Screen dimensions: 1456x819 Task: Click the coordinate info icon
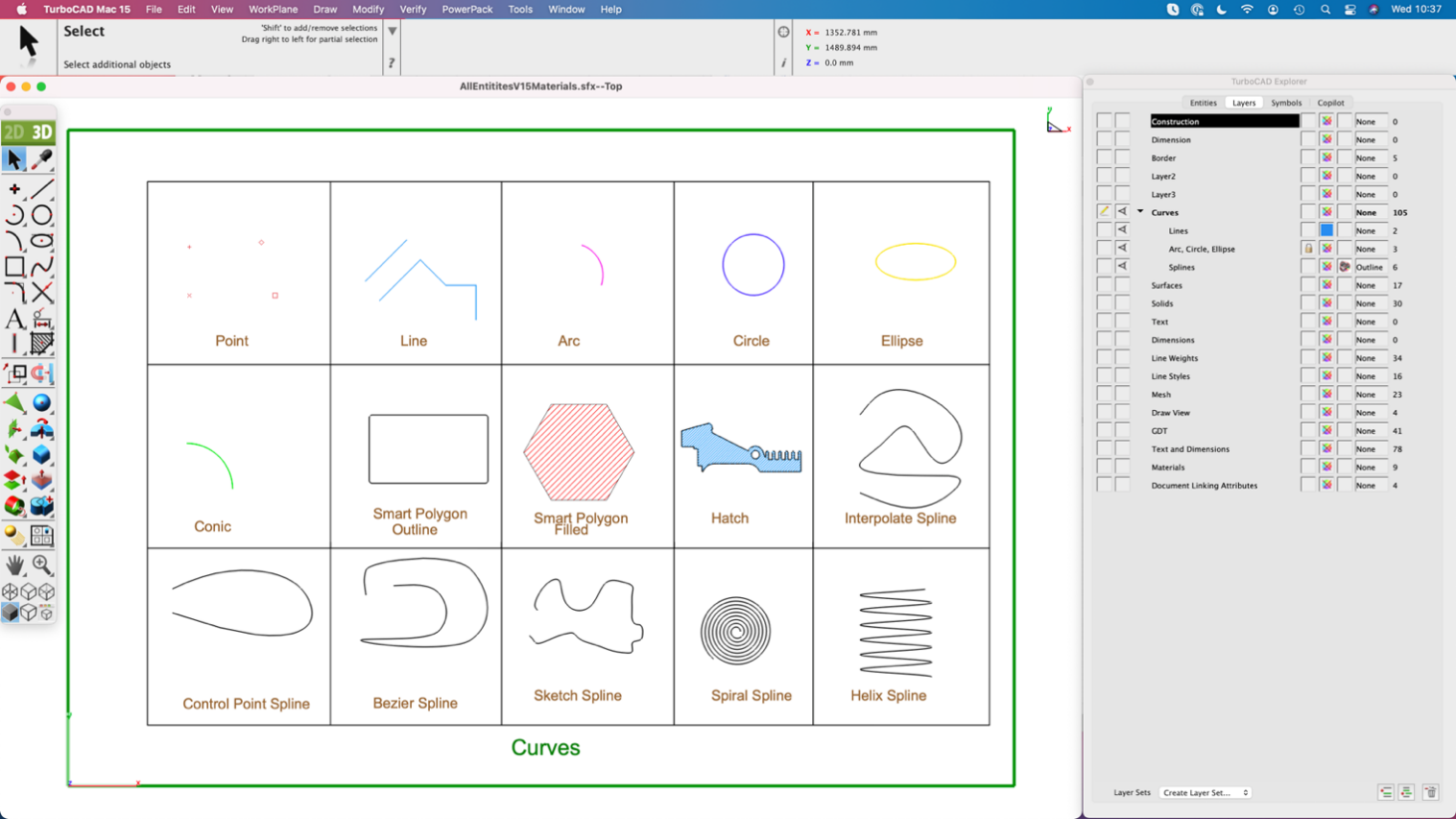pyautogui.click(x=783, y=63)
